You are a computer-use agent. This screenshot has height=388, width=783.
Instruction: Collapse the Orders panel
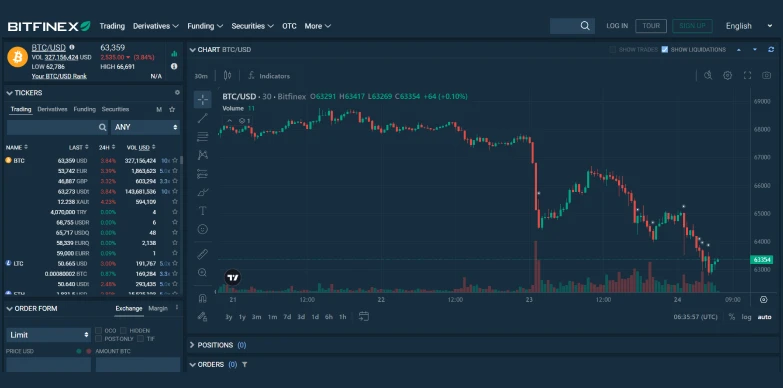pyautogui.click(x=192, y=365)
